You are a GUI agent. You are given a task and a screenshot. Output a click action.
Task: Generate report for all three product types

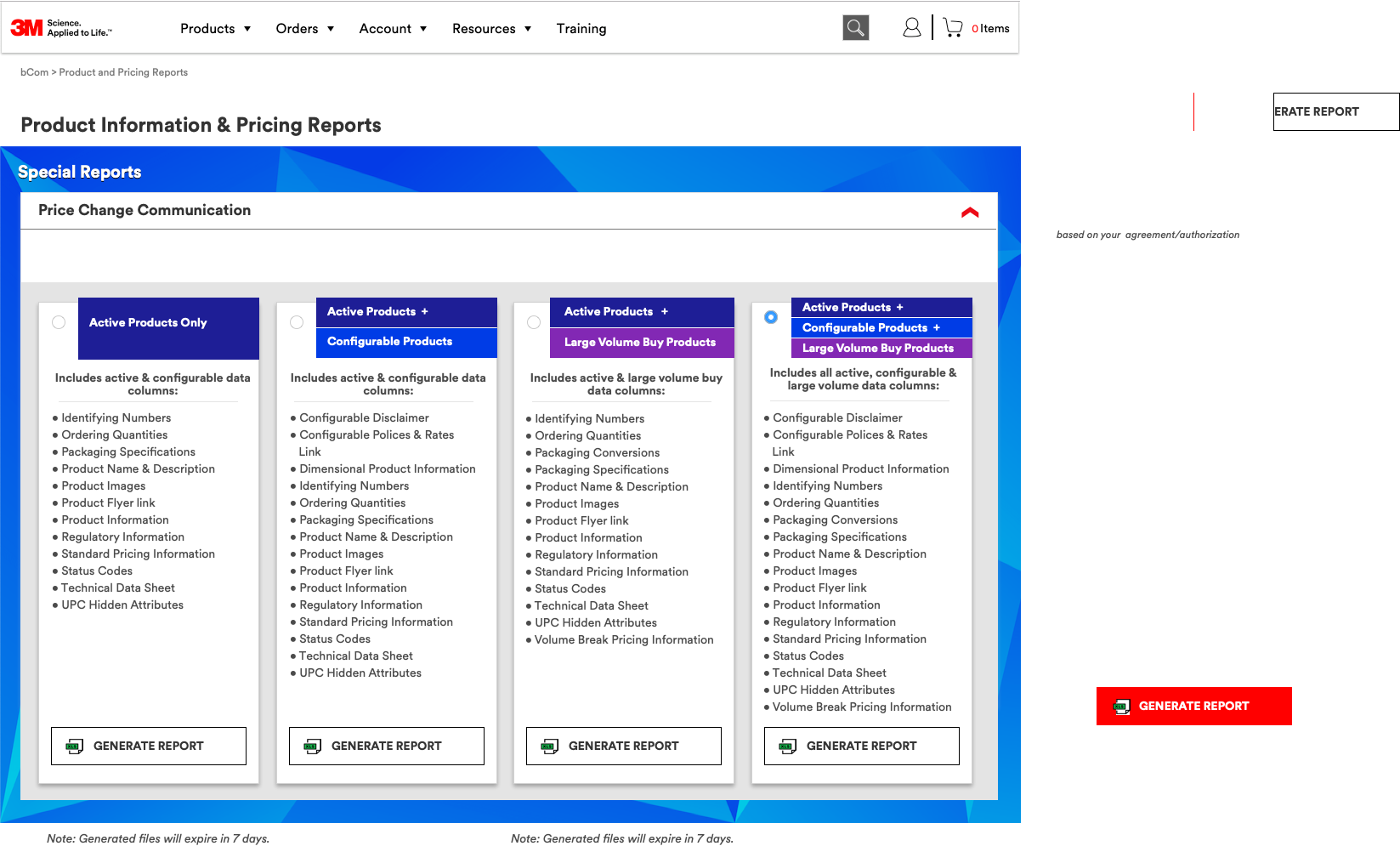point(862,746)
